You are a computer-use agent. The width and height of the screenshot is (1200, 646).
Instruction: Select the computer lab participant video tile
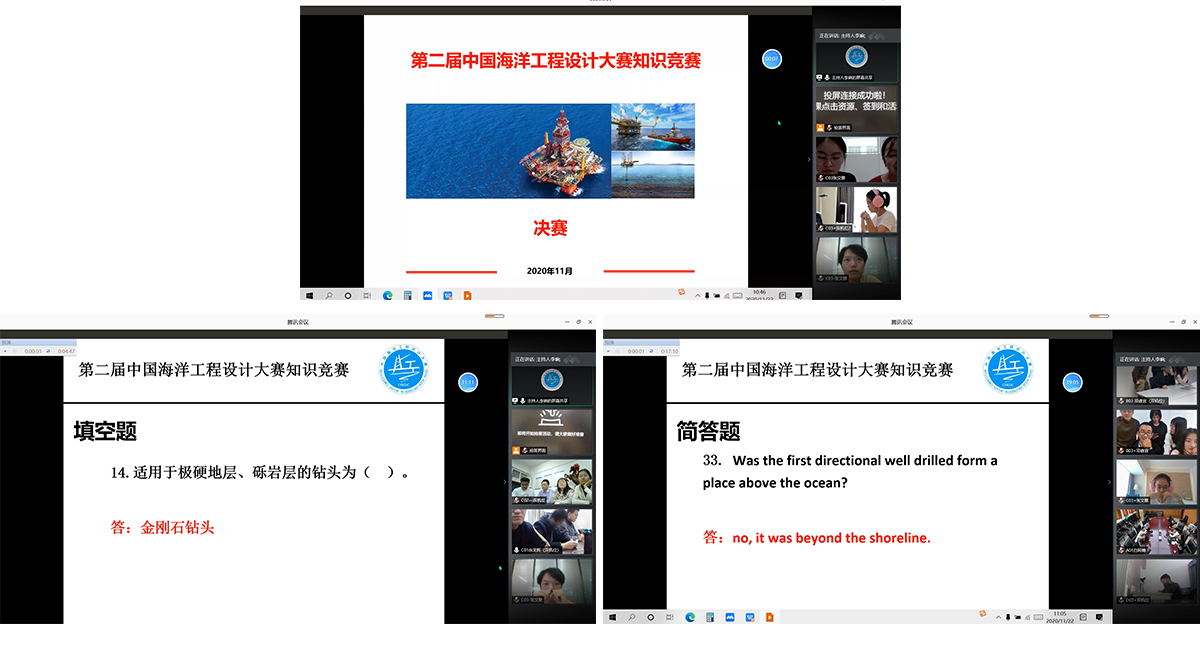[x=1156, y=530]
